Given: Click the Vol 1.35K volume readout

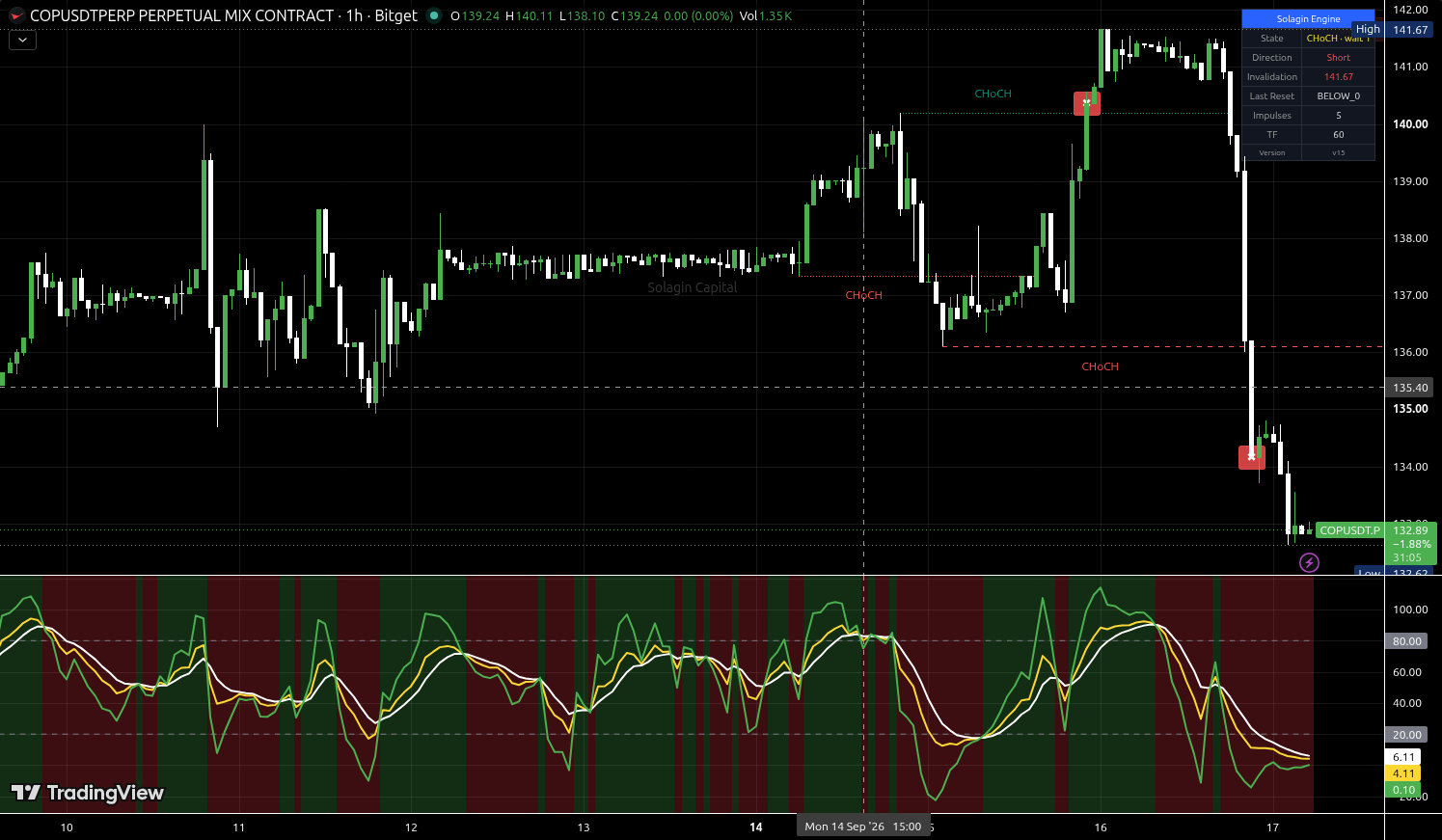Looking at the screenshot, I should 766,16.
